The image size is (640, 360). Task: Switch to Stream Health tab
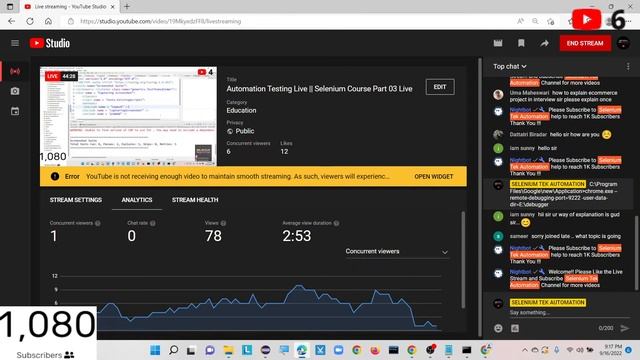pos(195,200)
